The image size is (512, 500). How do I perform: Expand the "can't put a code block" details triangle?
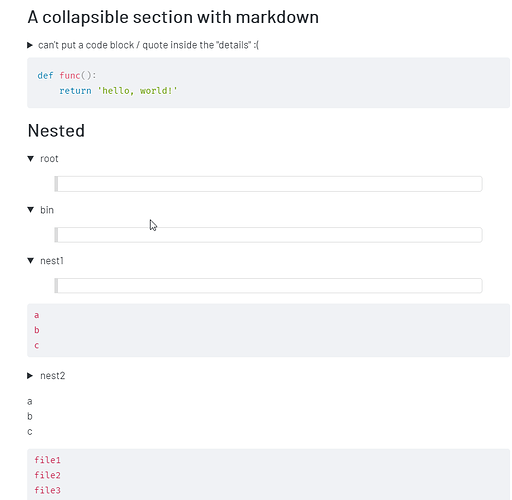click(30, 45)
